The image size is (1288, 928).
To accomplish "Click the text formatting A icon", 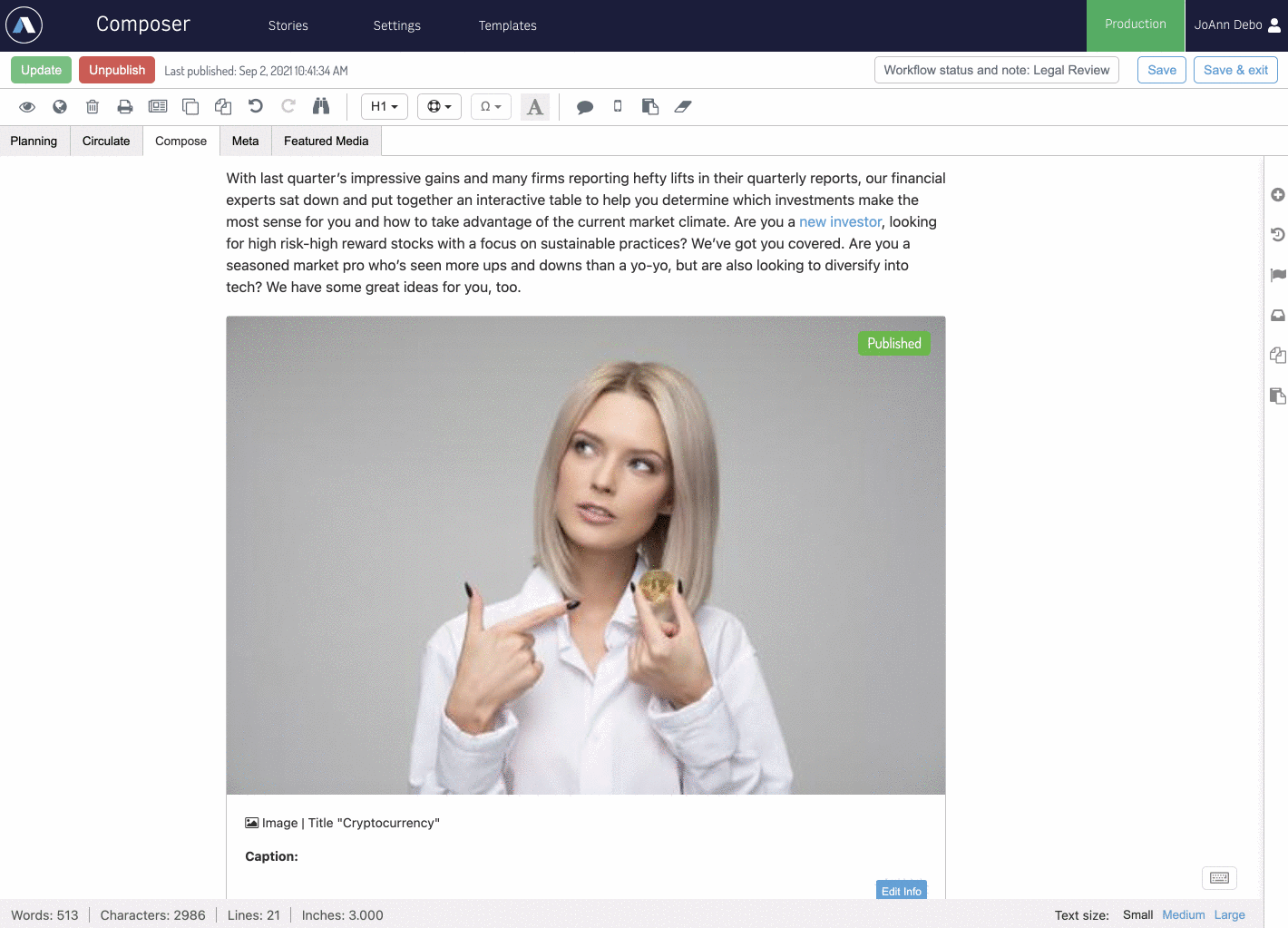I will tap(535, 107).
